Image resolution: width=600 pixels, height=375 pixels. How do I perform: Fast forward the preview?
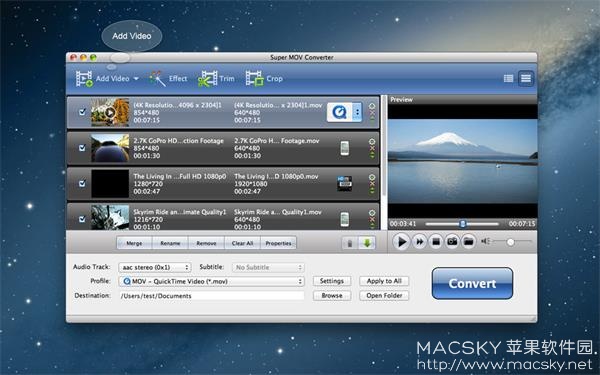419,241
